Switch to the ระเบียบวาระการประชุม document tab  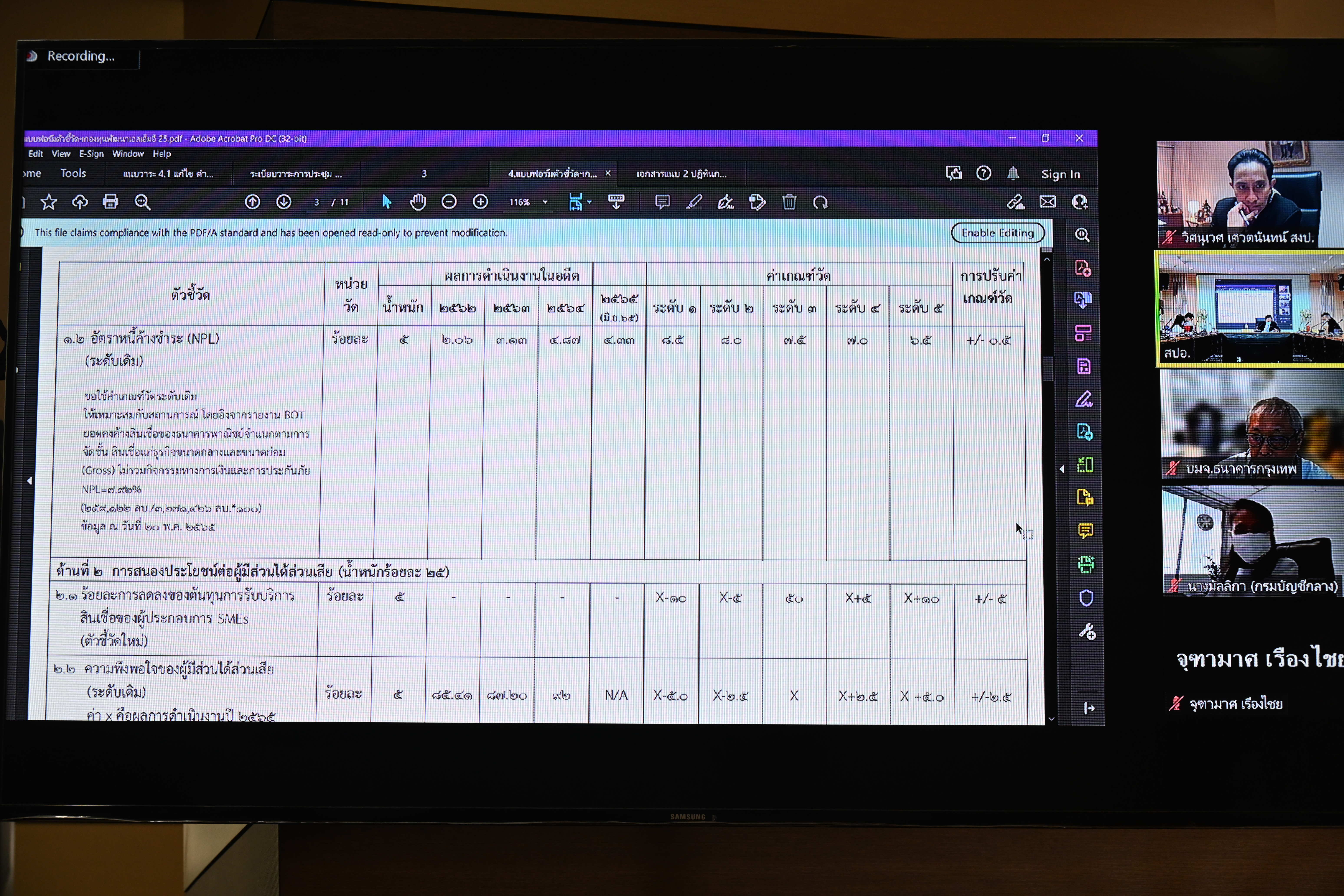pyautogui.click(x=296, y=174)
